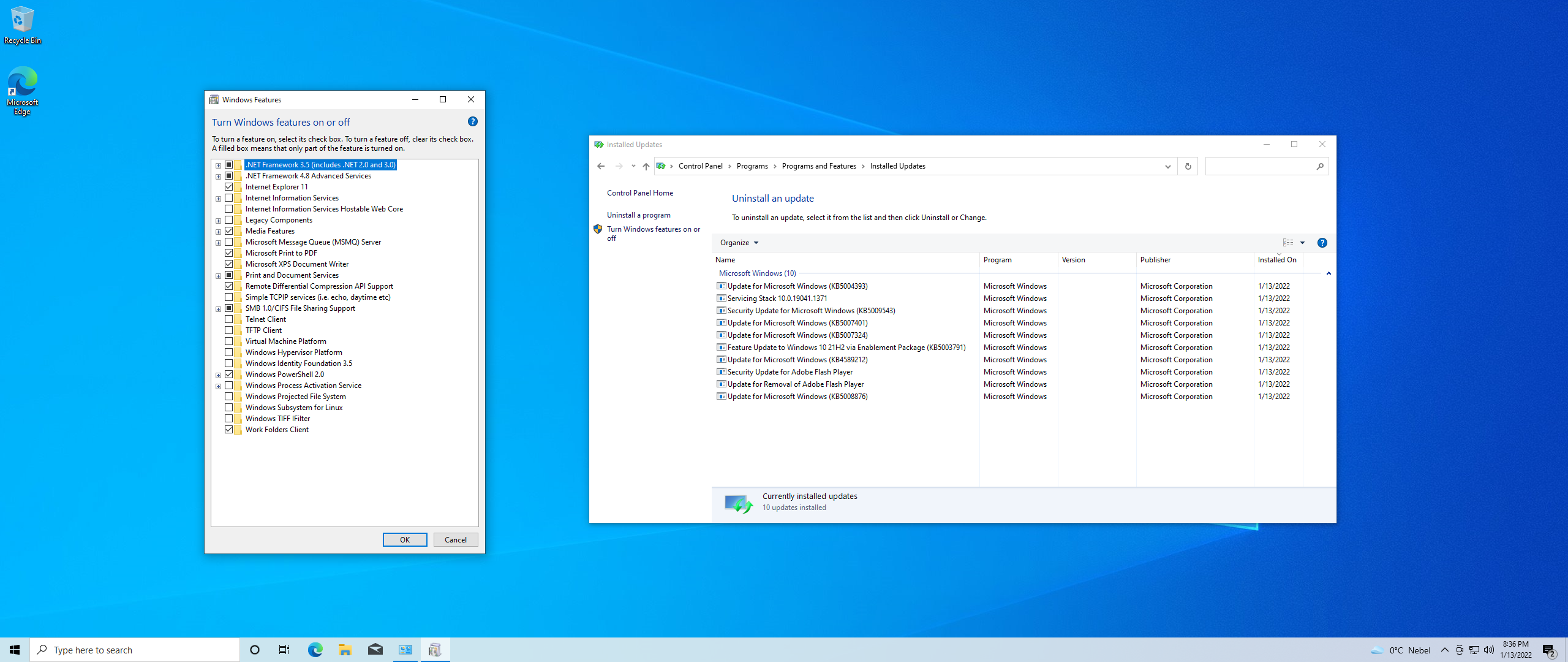Expand Print and Document Services node
Image resolution: width=1568 pixels, height=662 pixels.
click(x=218, y=276)
